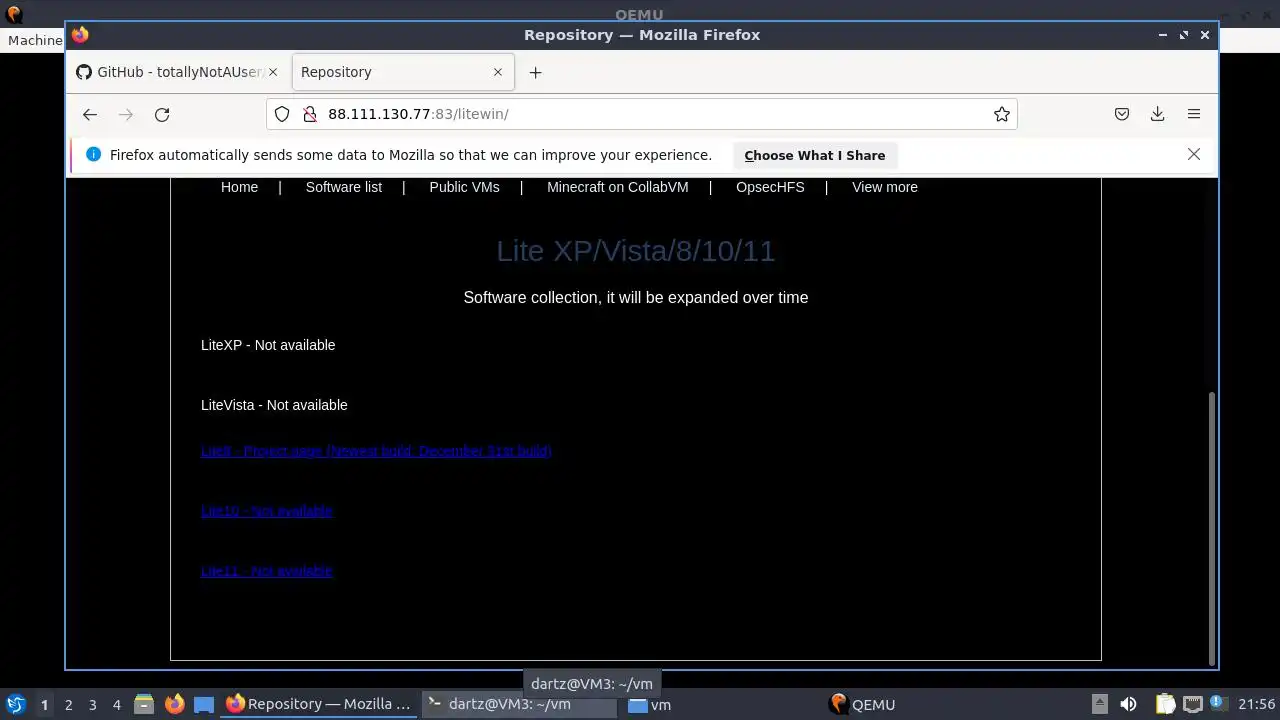Open the clipboard manager tray icon
The height and width of the screenshot is (720, 1280).
[x=1165, y=704]
